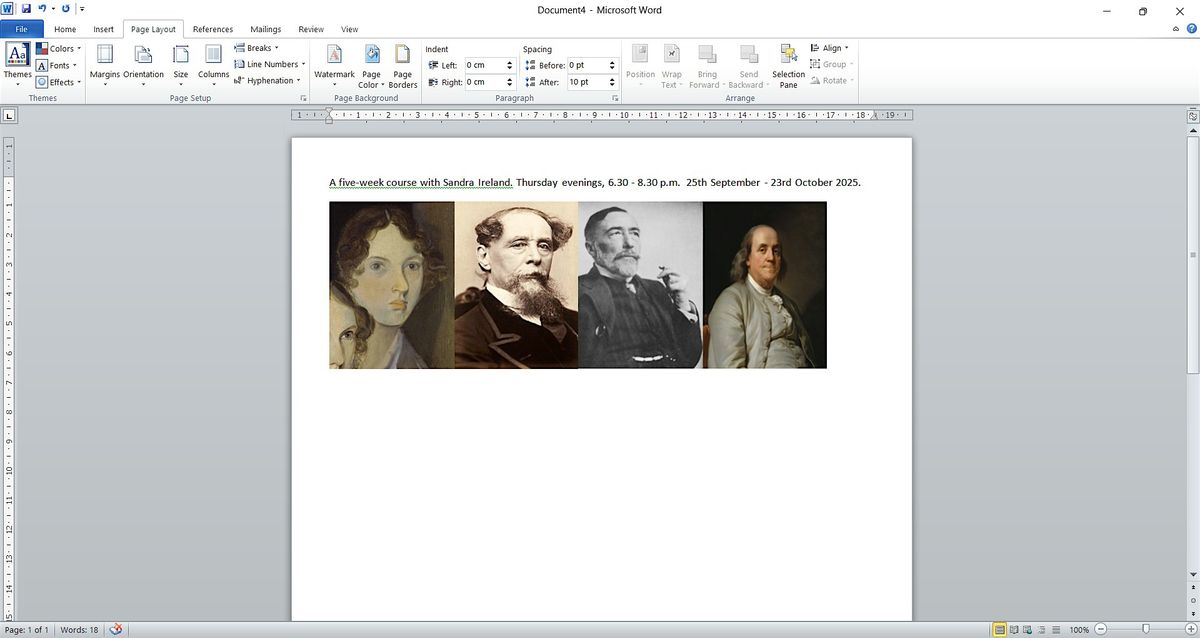
Task: Click the Page Borders icon
Action: pos(402,65)
